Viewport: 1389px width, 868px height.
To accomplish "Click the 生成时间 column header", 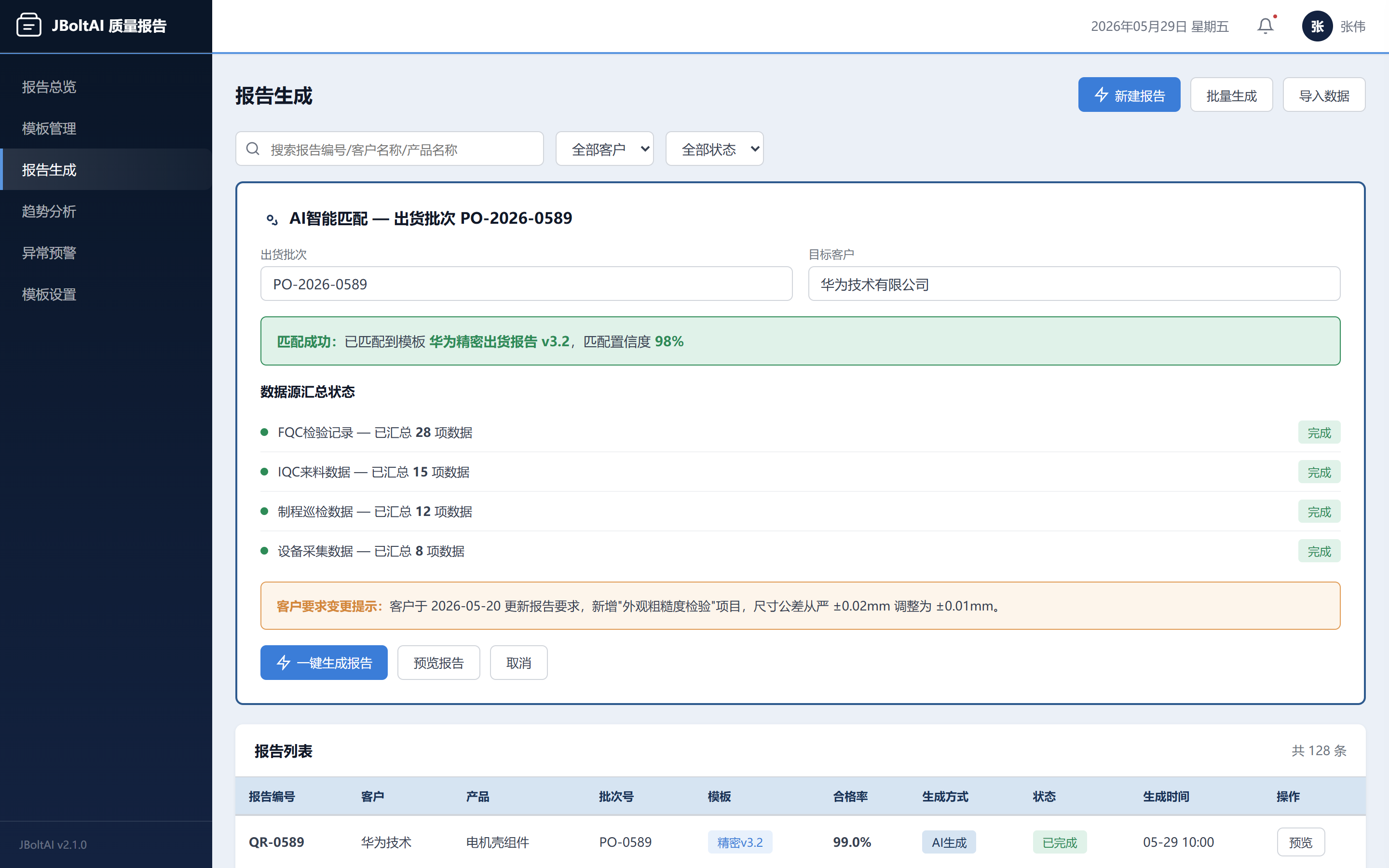I will [x=1166, y=796].
